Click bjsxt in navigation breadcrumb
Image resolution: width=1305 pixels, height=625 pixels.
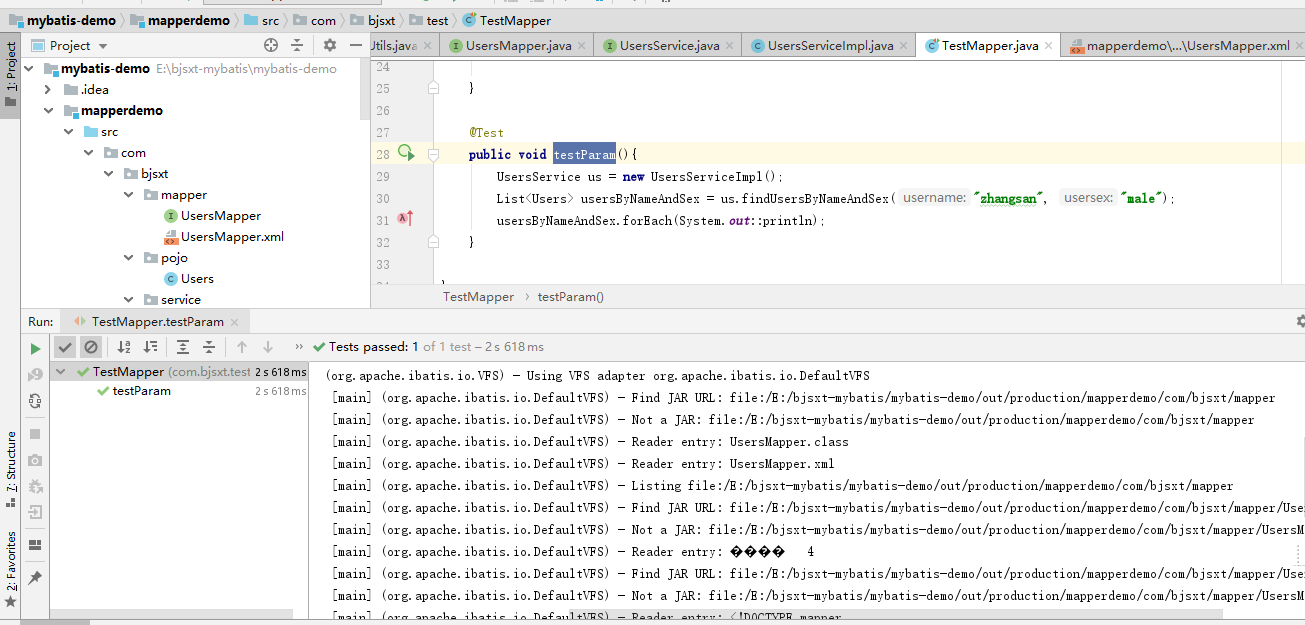tap(374, 20)
